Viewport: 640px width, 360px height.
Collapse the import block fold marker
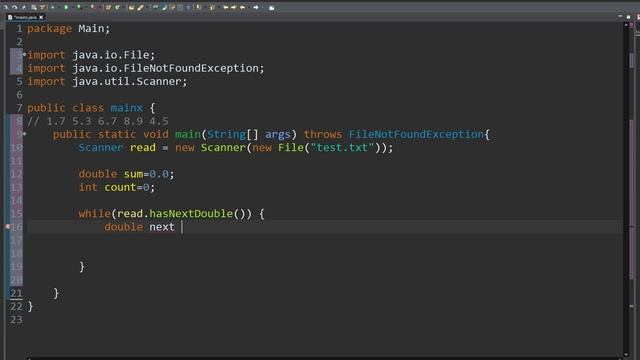pyautogui.click(x=24, y=54)
